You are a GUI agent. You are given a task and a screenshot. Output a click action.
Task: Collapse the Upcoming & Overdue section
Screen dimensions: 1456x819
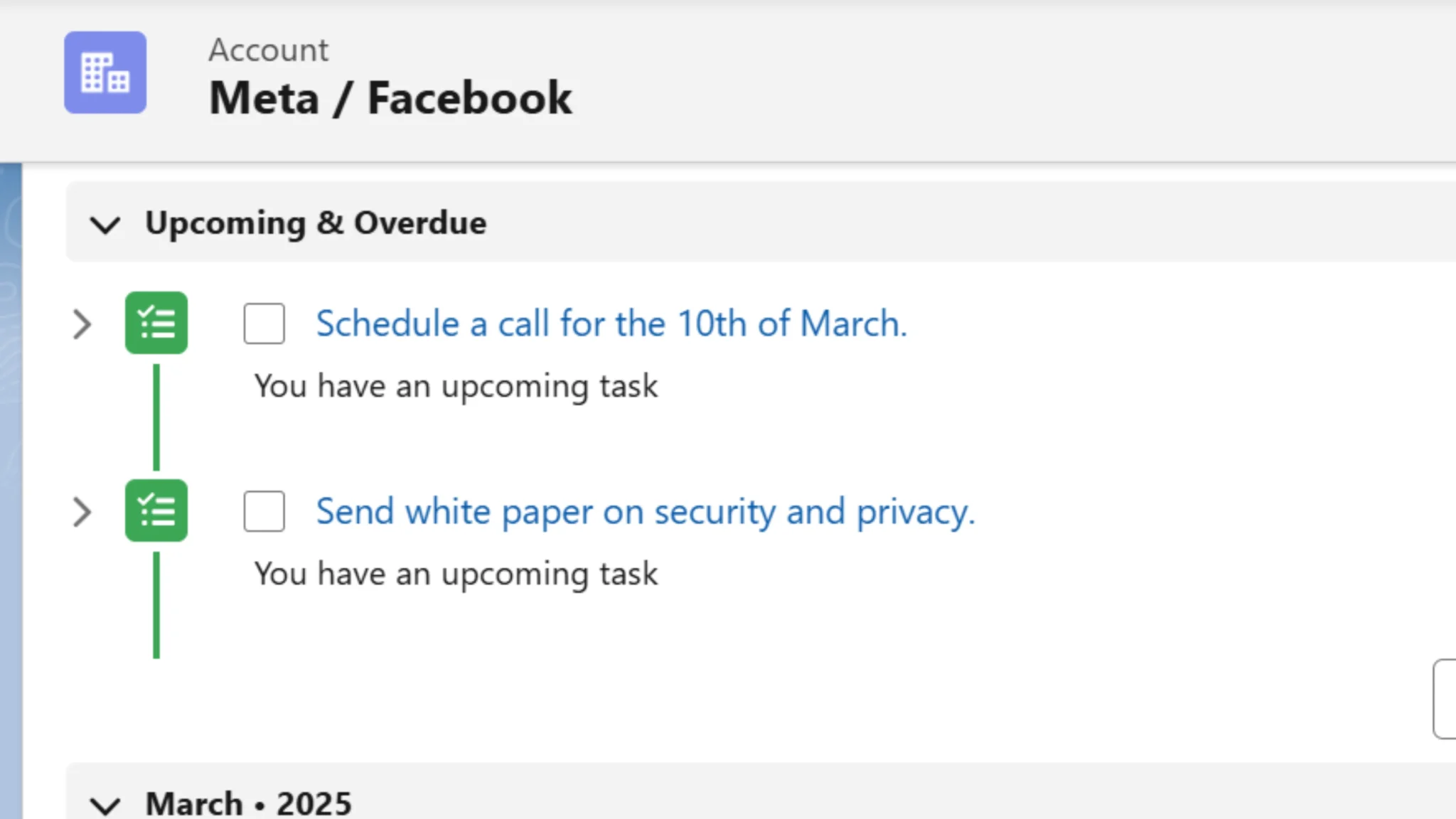coord(106,224)
